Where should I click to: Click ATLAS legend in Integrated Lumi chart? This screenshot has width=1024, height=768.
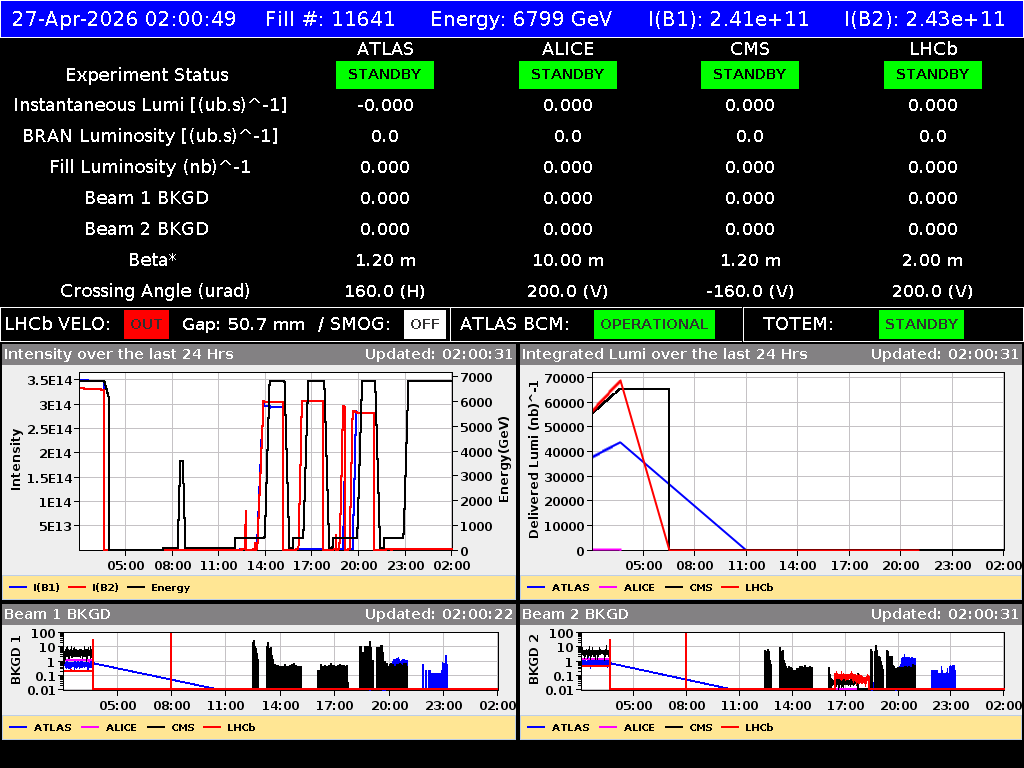point(558,587)
